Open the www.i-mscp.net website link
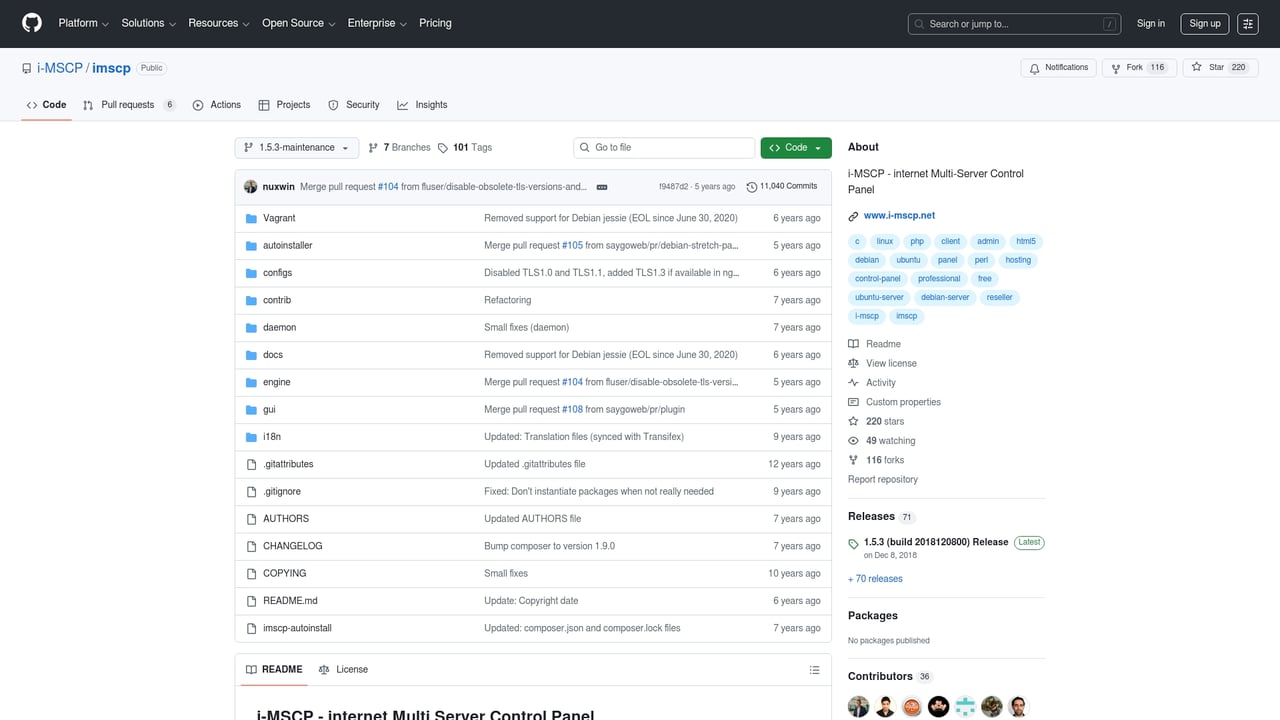 899,216
